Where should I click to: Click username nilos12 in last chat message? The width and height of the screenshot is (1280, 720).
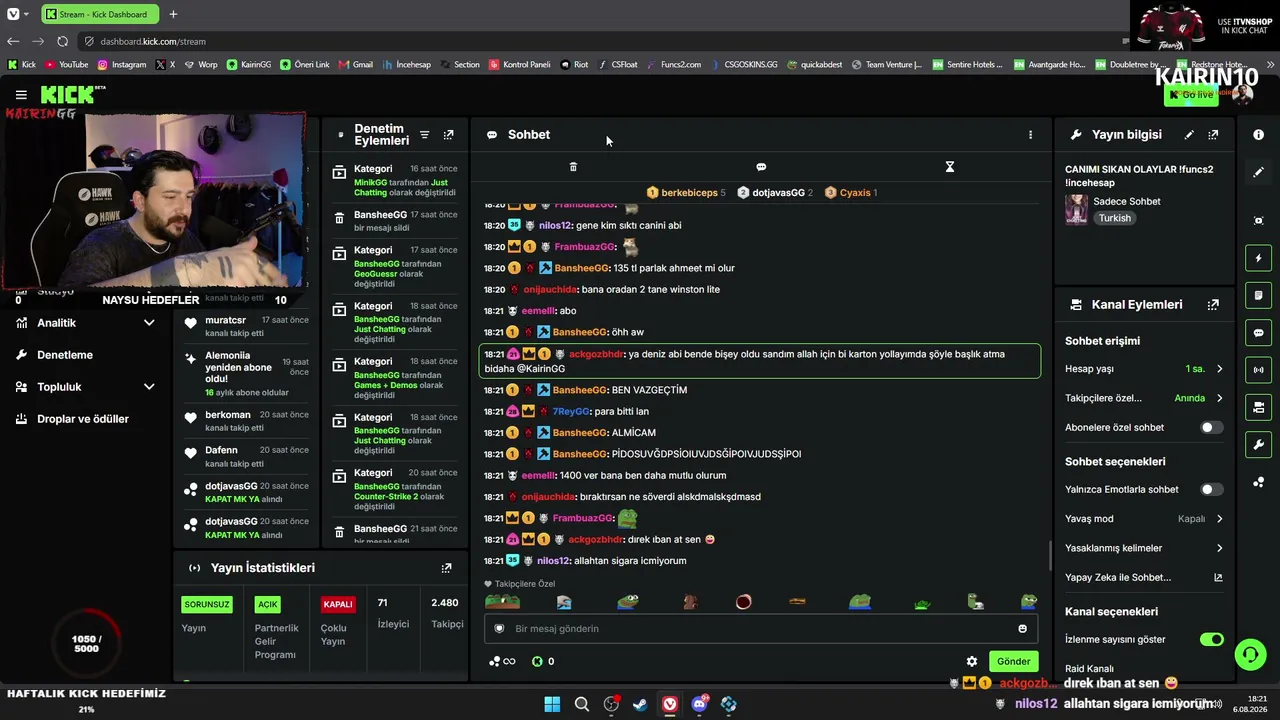point(553,561)
